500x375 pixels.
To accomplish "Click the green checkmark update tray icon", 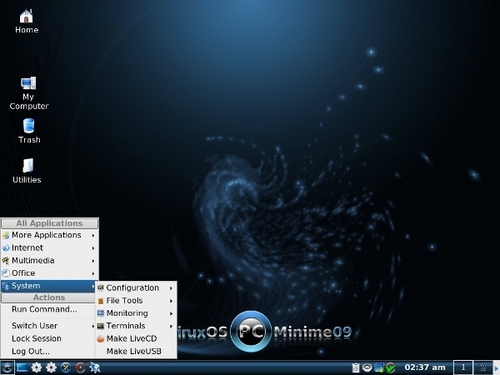I will click(x=390, y=367).
